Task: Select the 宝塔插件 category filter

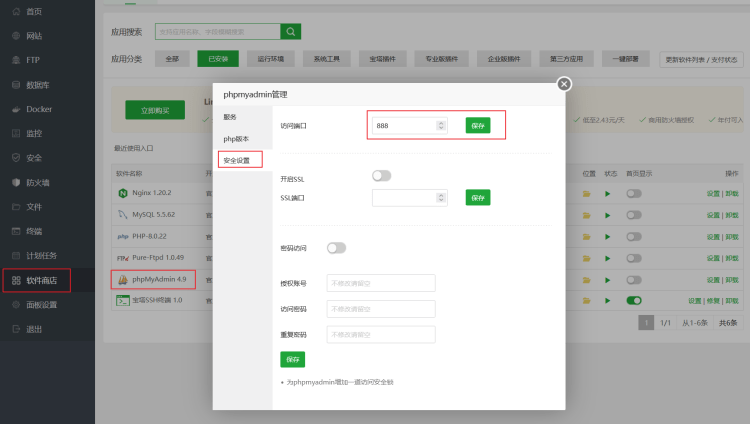Action: click(383, 59)
